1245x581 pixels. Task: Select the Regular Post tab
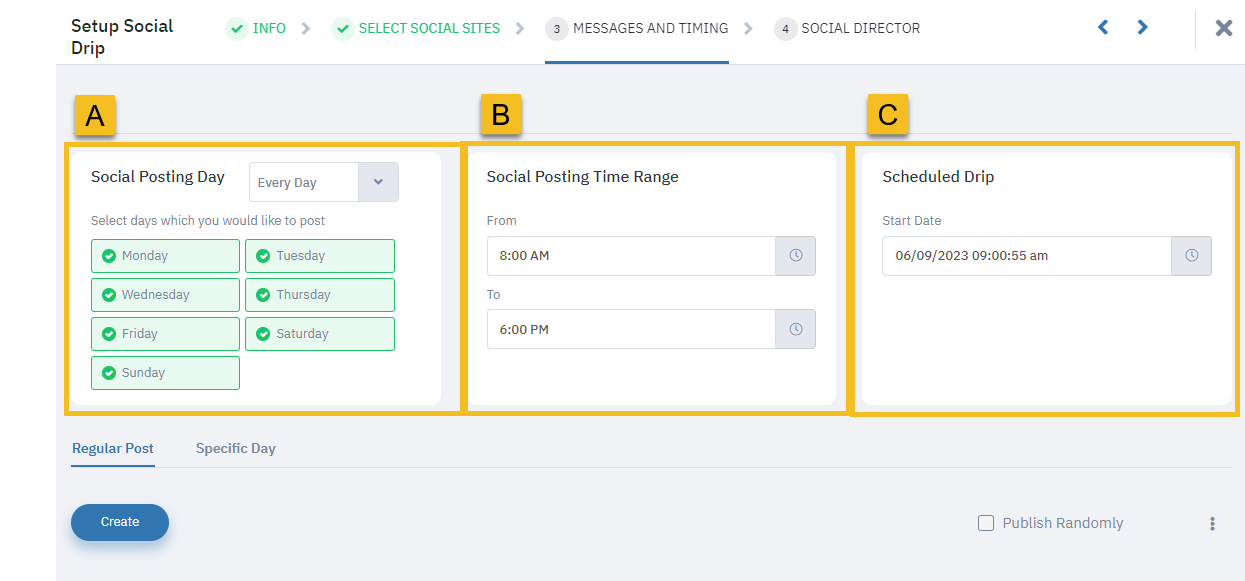click(x=113, y=448)
